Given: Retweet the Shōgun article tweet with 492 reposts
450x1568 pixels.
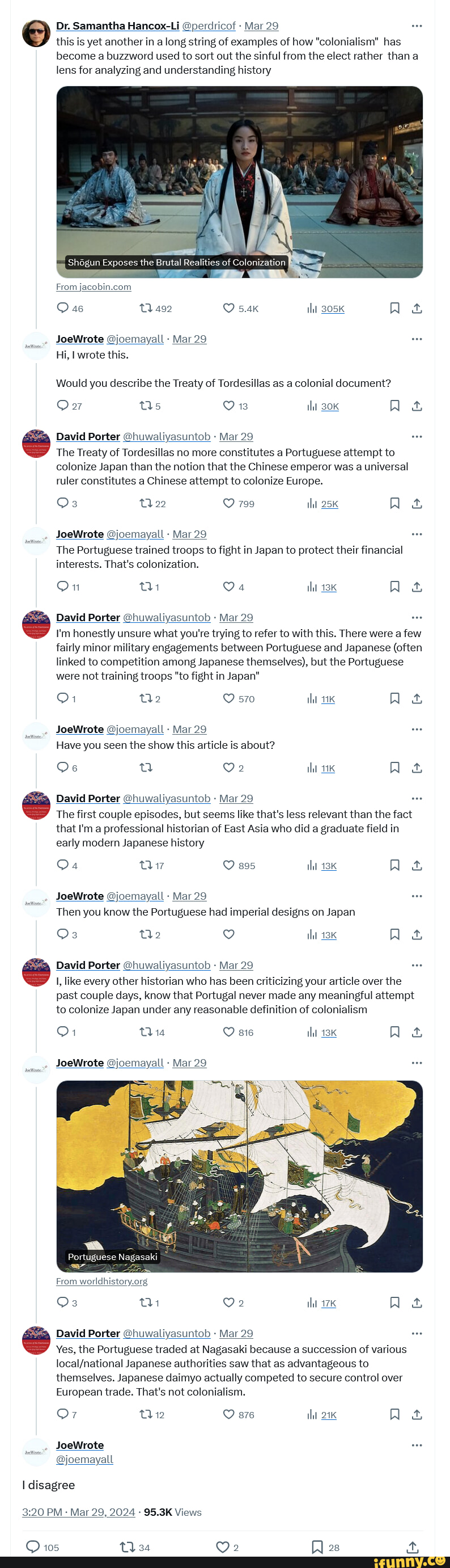Looking at the screenshot, I should [146, 308].
